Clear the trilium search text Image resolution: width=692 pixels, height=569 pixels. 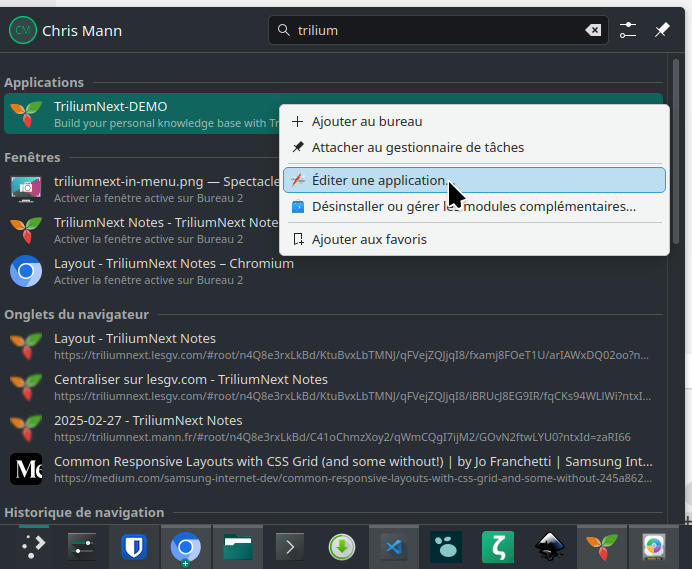[593, 30]
